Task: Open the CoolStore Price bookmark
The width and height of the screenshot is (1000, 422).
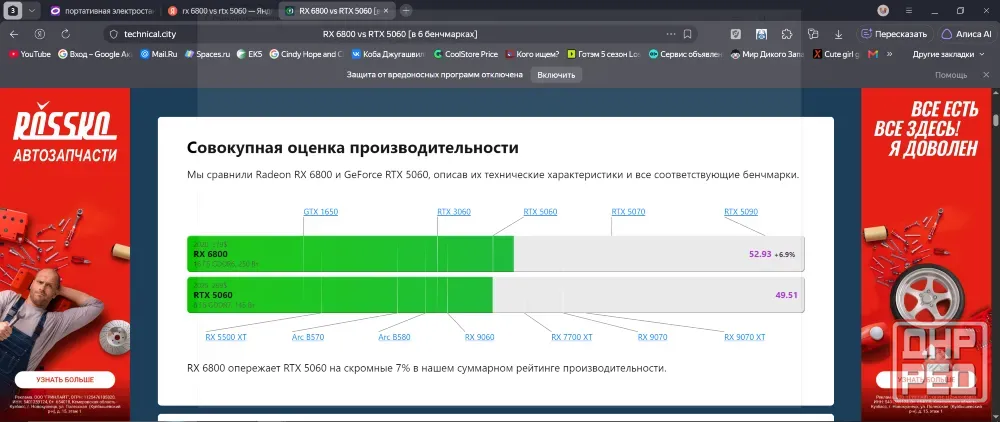Action: [466, 54]
